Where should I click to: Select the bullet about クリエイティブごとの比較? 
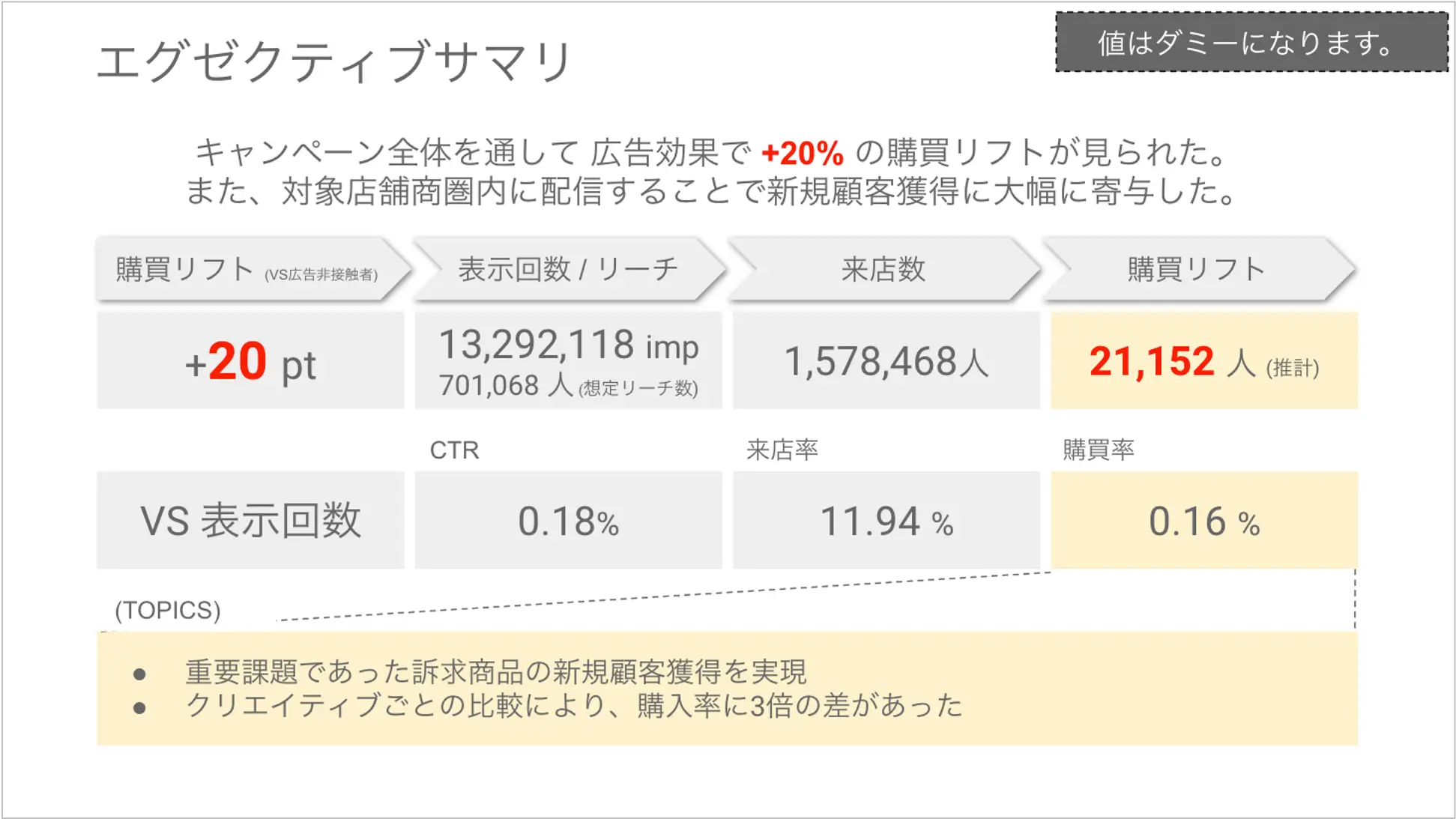[x=573, y=706]
